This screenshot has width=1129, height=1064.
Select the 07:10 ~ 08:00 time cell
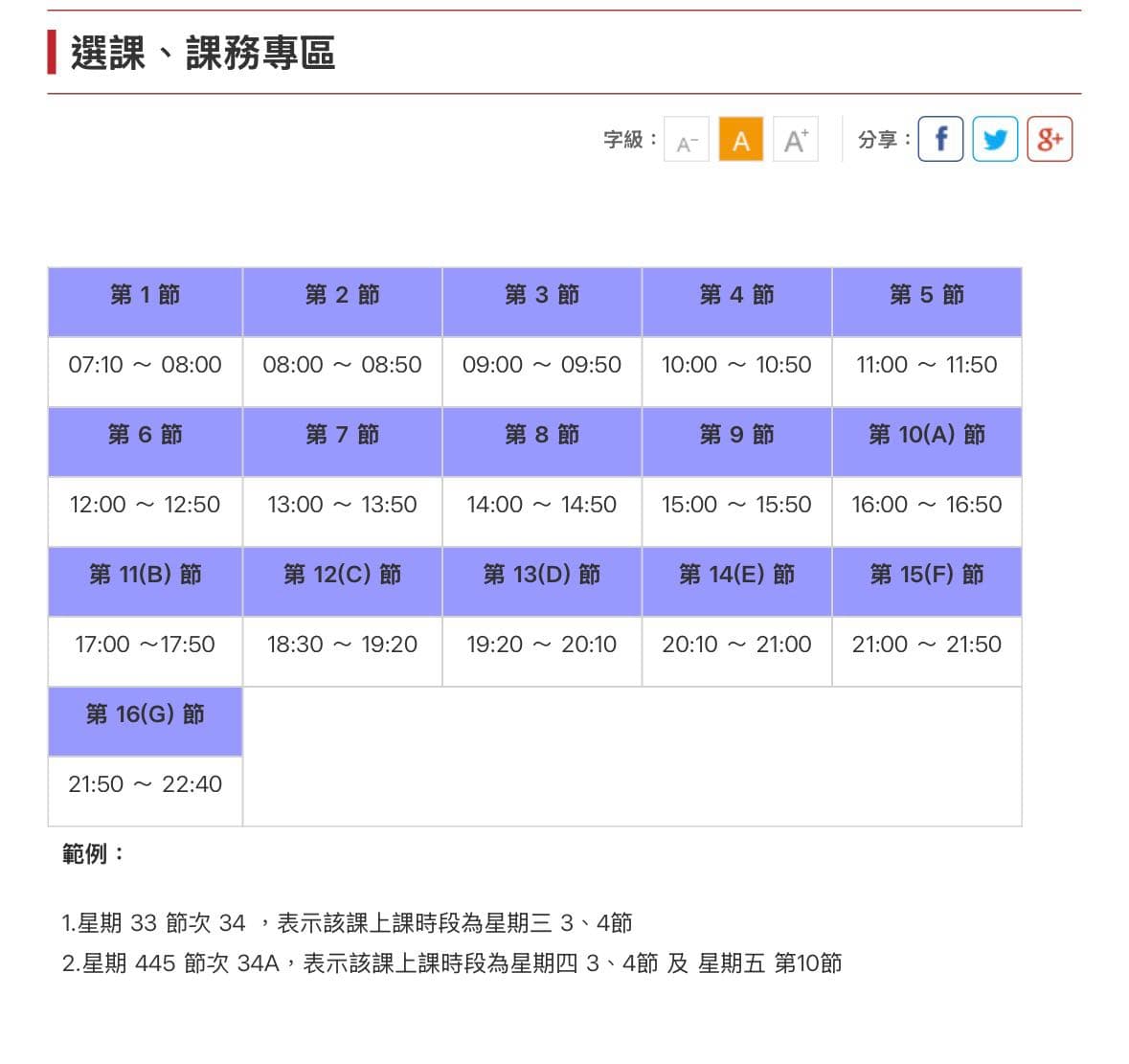(146, 372)
